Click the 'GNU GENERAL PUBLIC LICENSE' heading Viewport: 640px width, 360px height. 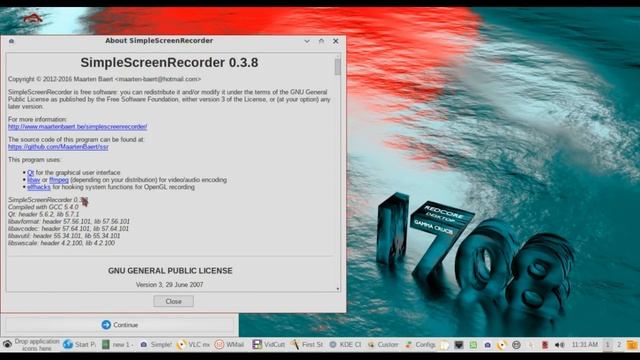(170, 271)
